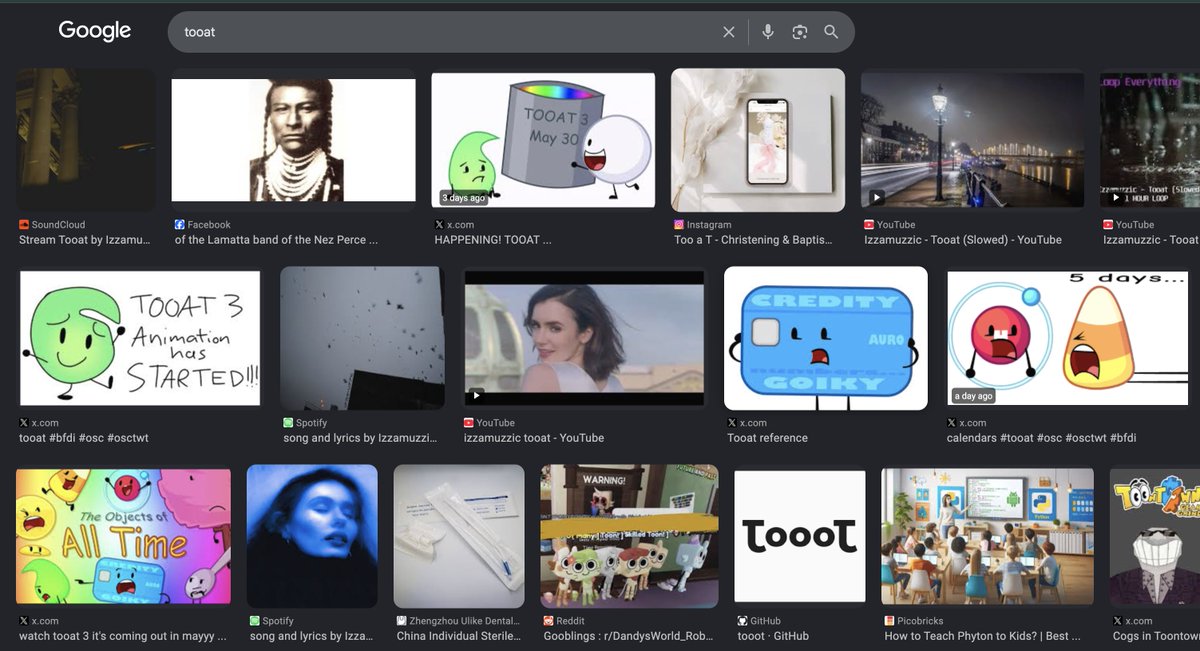Open 'HAPPENING! TOOAT ...' result link
The width and height of the screenshot is (1200, 651).
coord(493,240)
